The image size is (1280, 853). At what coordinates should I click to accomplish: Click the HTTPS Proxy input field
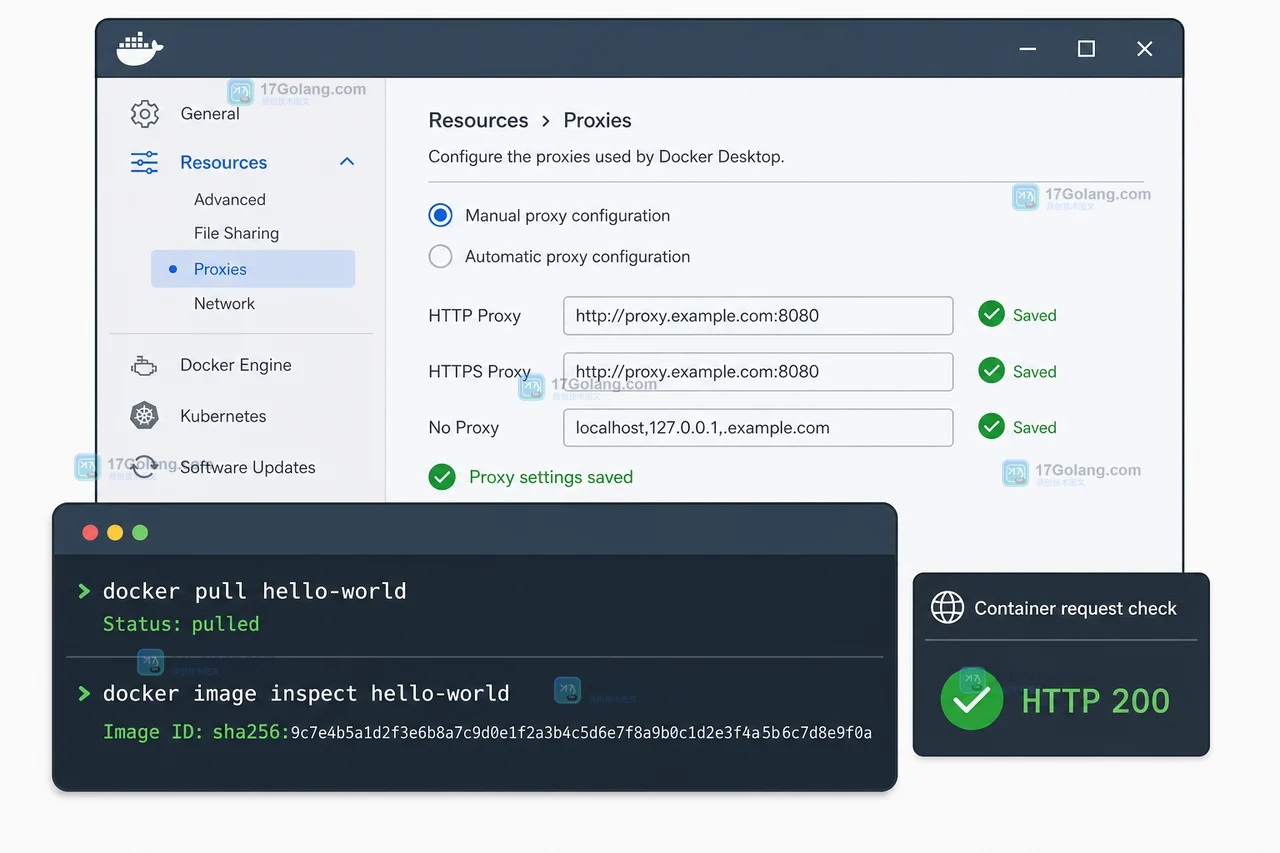[758, 371]
